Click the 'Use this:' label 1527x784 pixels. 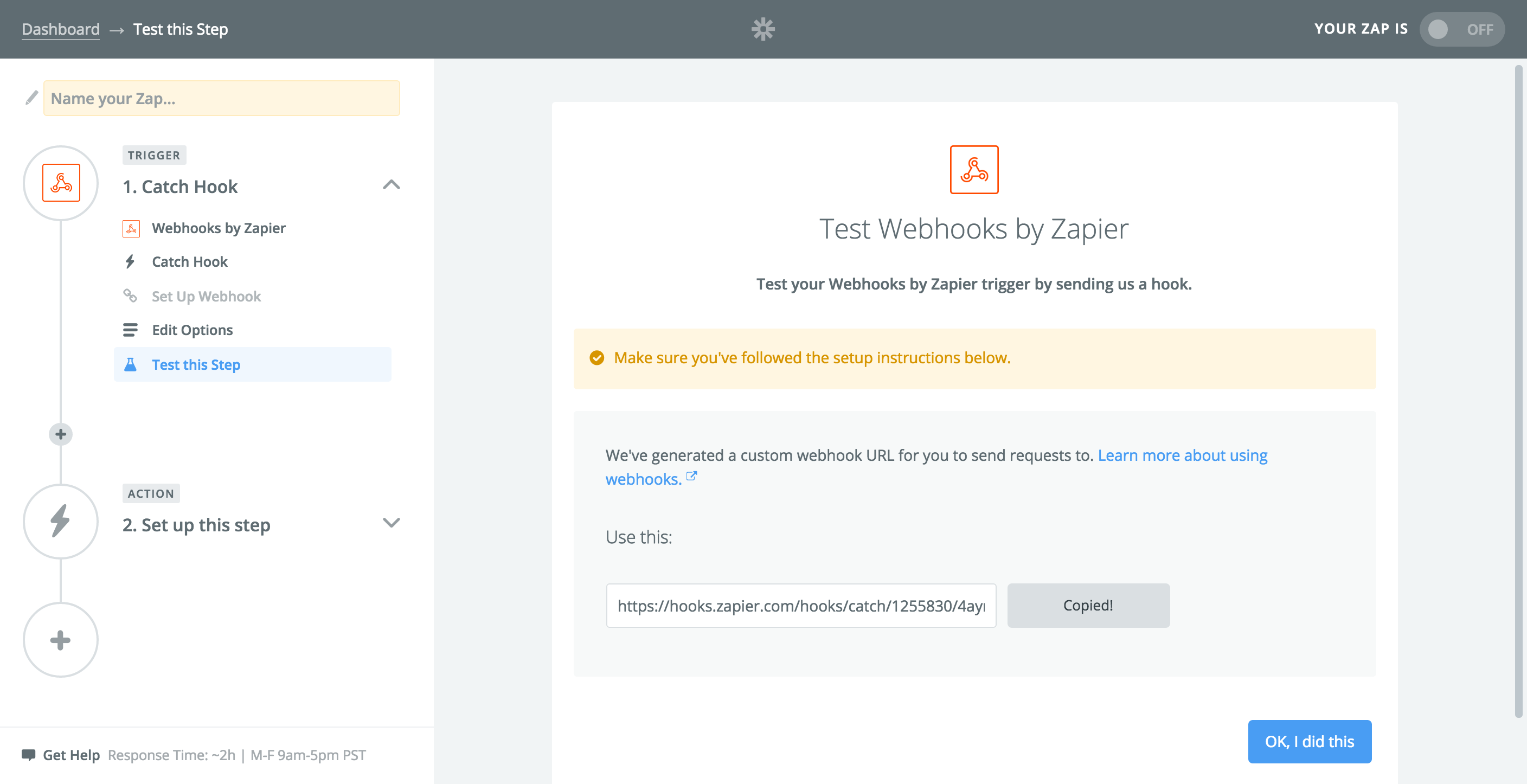click(638, 537)
